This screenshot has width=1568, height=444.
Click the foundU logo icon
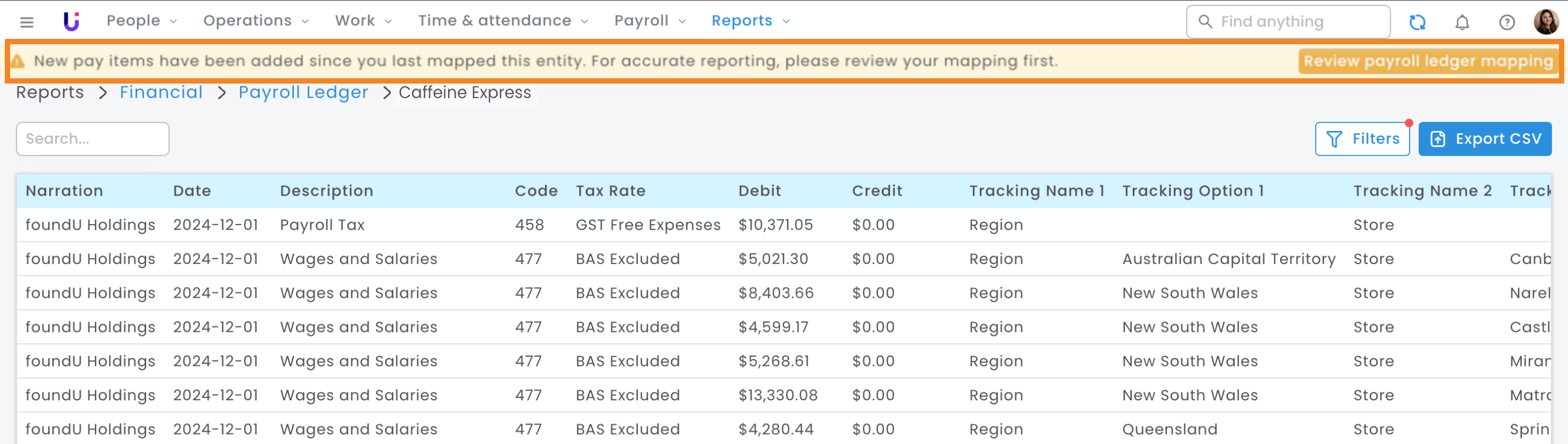point(71,22)
